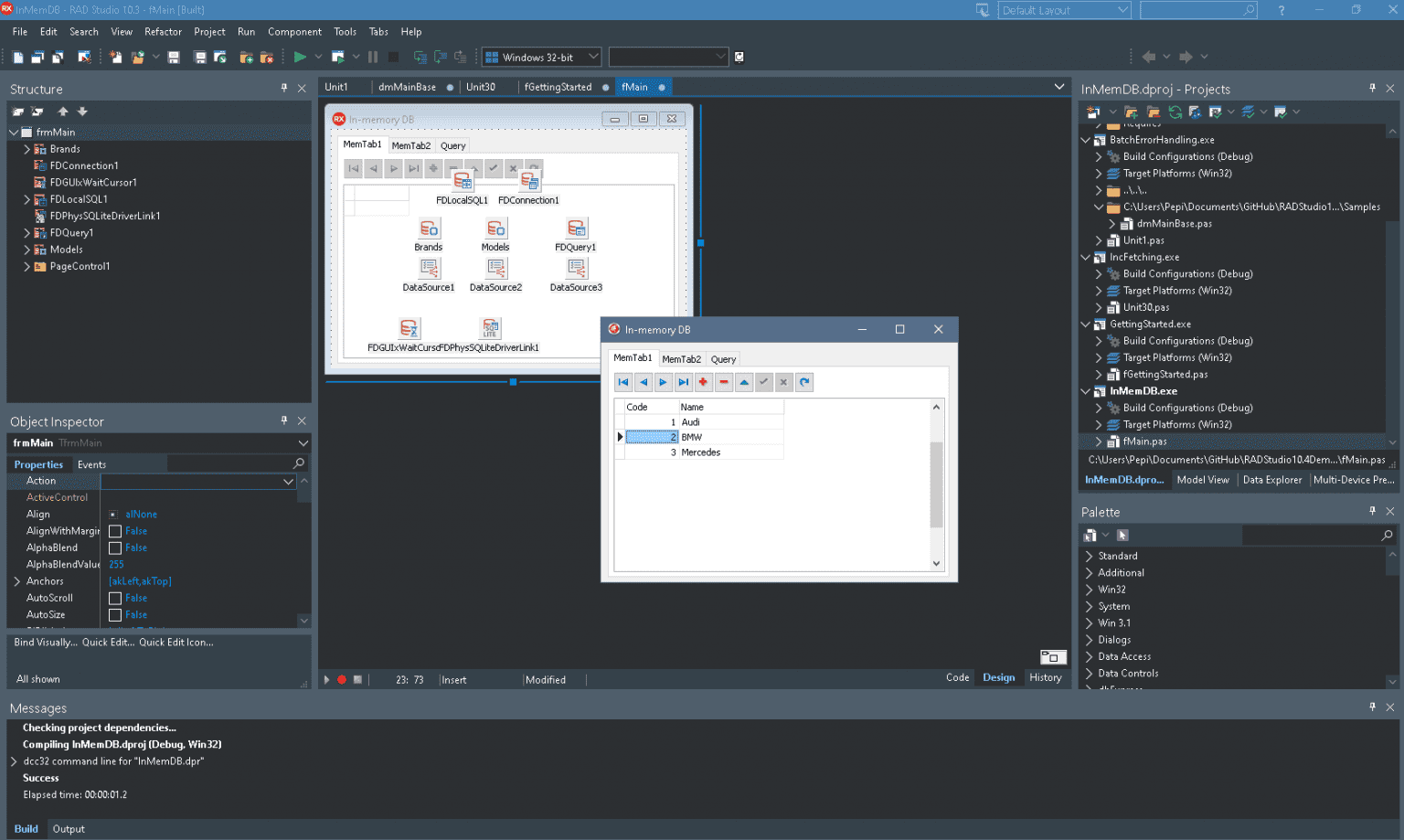Select FDLocalSQL1 component on the form designer
This screenshot has width=1404, height=840.
click(x=463, y=181)
